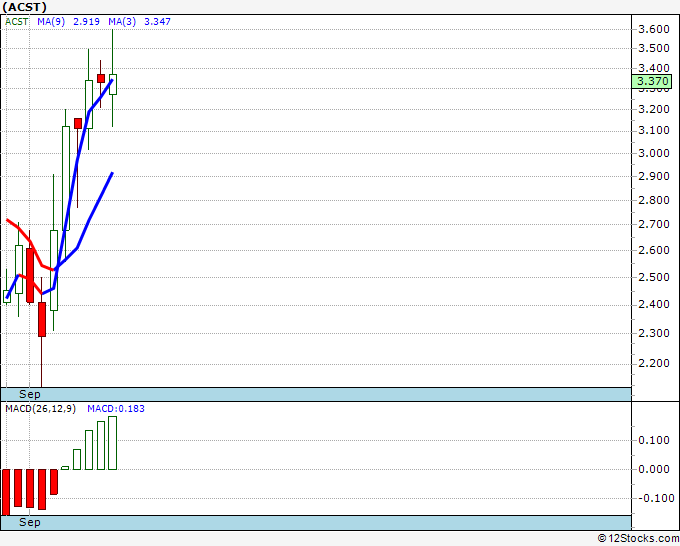Click the 12Stocks.com copyright text
The height and width of the screenshot is (546, 680).
pyautogui.click(x=638, y=538)
